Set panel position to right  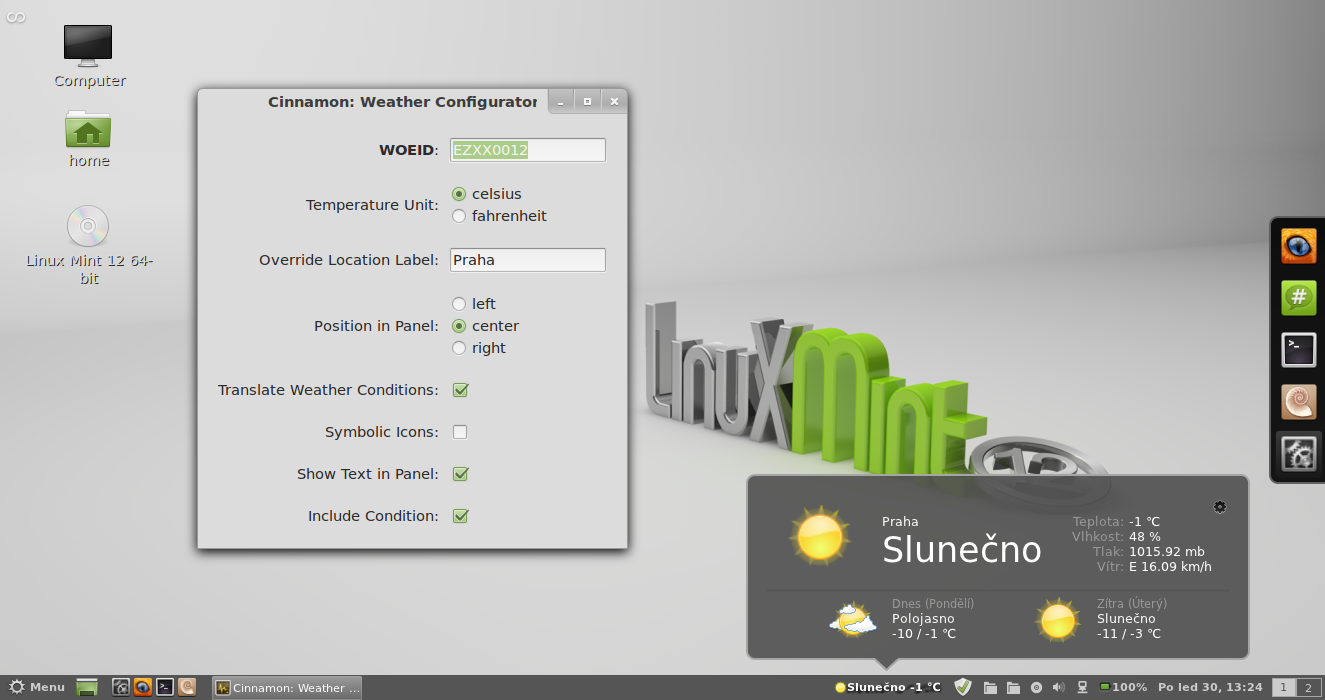click(x=459, y=348)
